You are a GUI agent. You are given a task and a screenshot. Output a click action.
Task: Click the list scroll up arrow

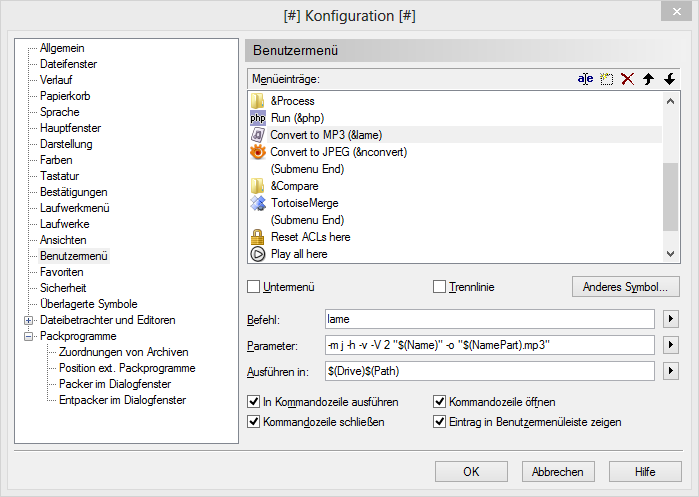(x=670, y=101)
